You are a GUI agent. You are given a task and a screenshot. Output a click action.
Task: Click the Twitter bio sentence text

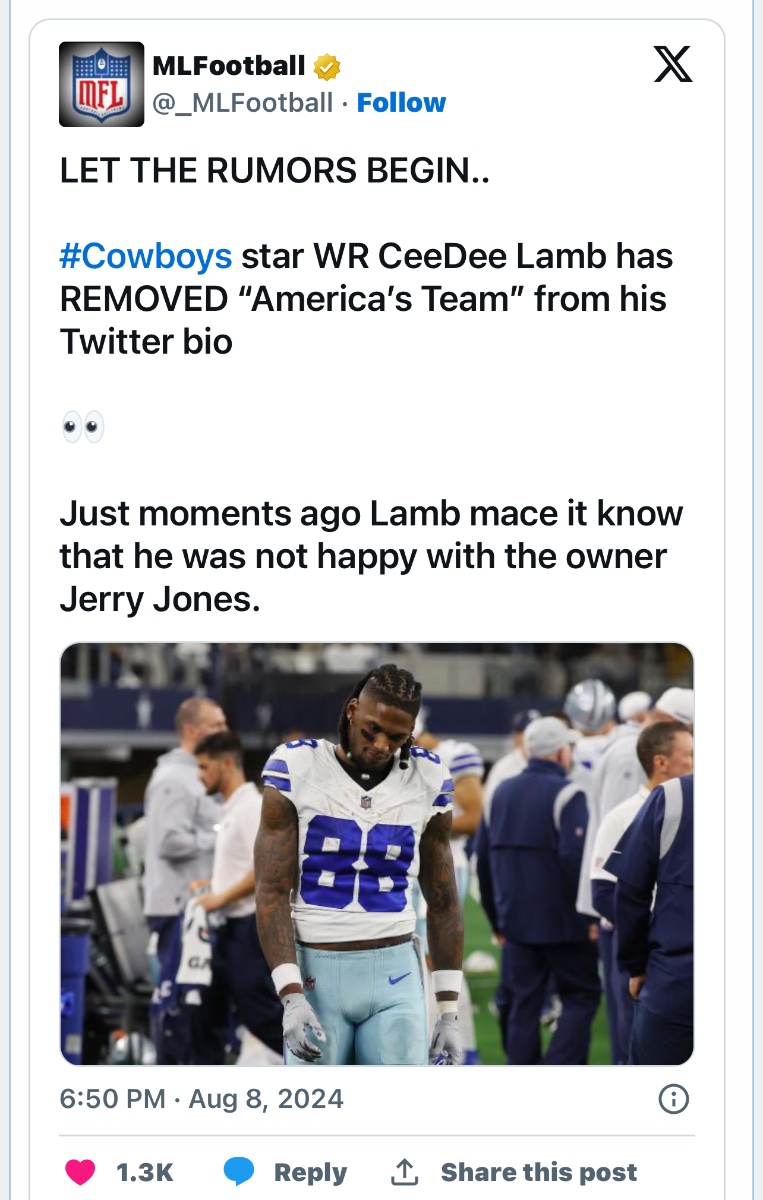point(366,299)
